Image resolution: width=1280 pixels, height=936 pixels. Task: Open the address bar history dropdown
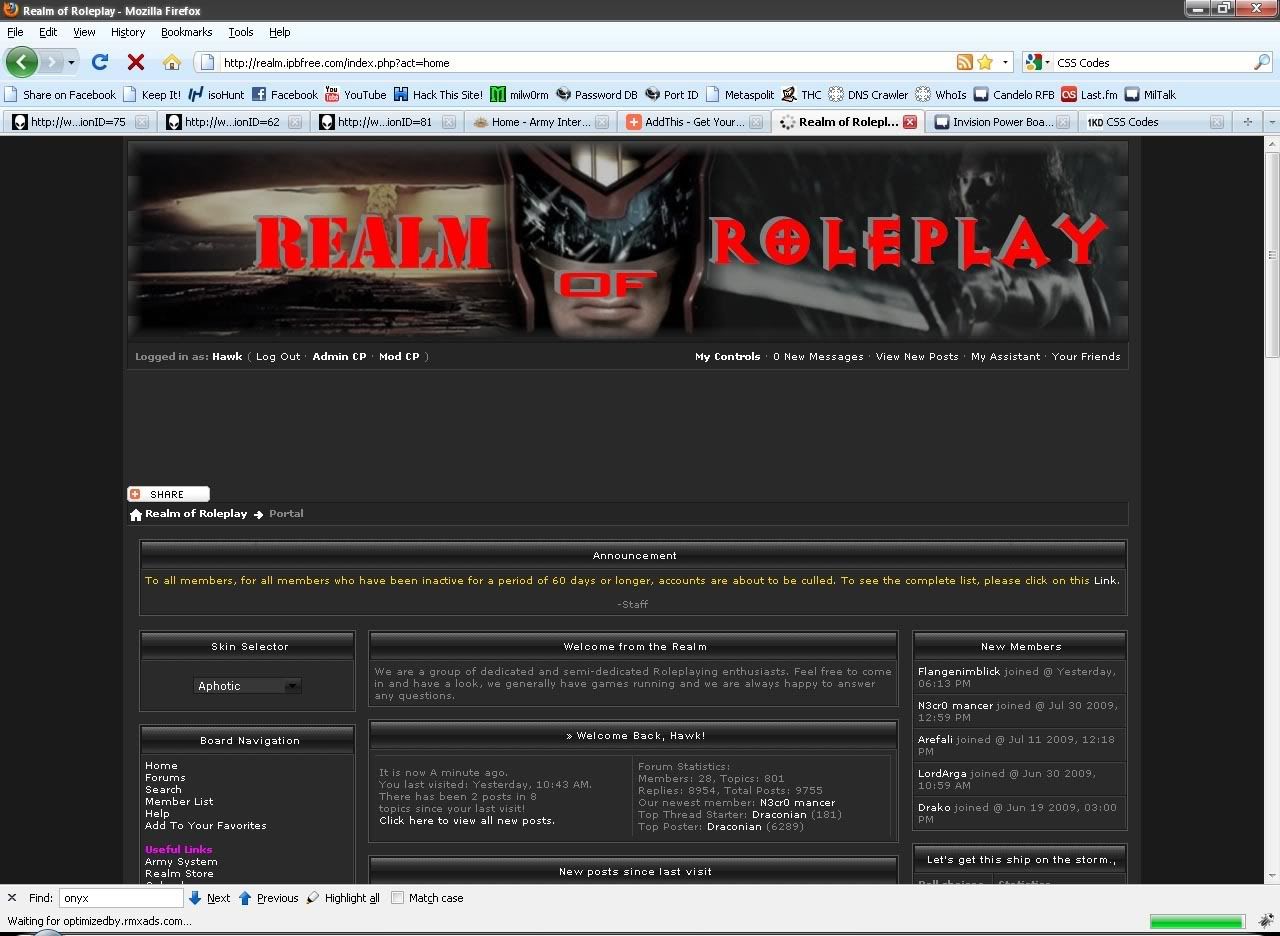(x=1006, y=62)
